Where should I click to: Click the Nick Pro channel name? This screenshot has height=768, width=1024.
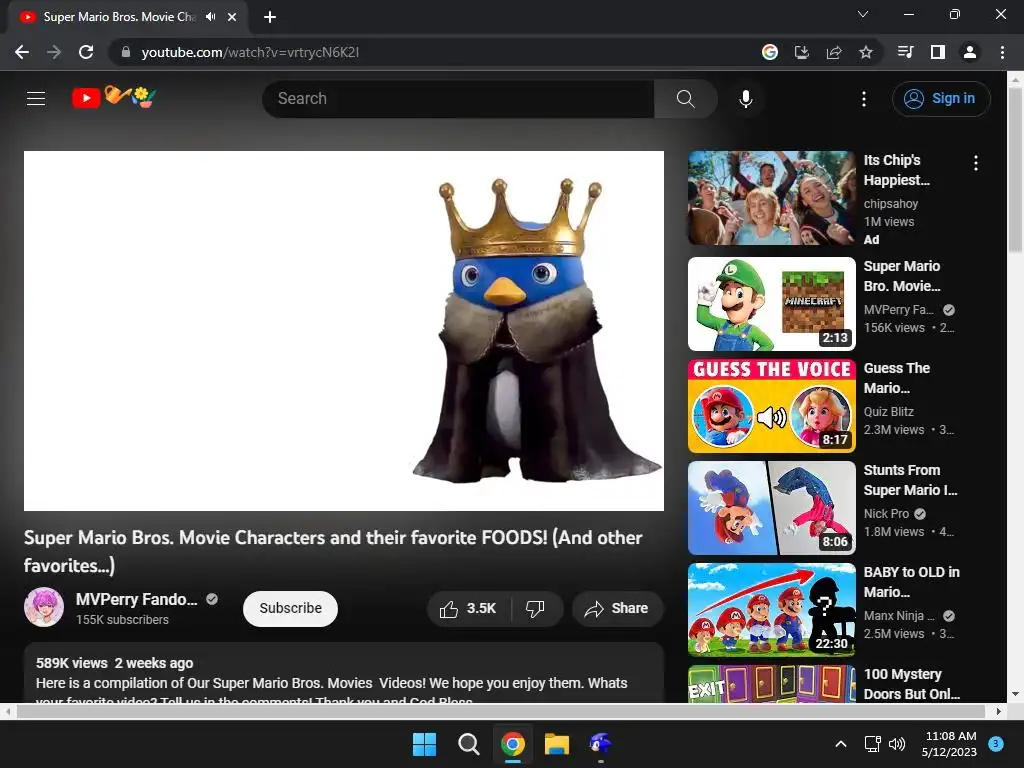tap(886, 513)
